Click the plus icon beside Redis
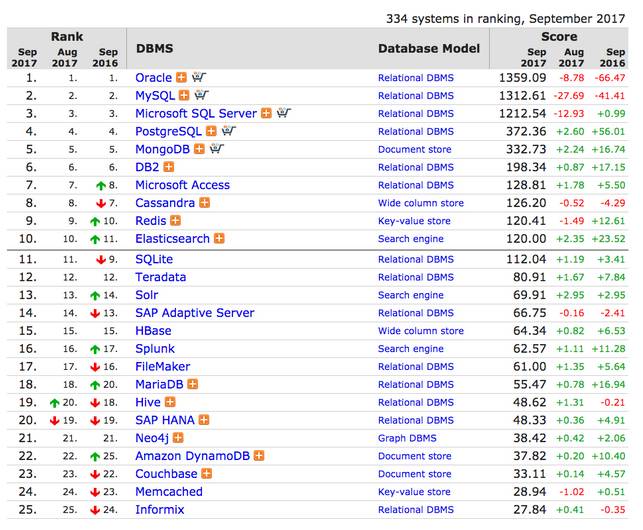The image size is (643, 530). (x=176, y=221)
